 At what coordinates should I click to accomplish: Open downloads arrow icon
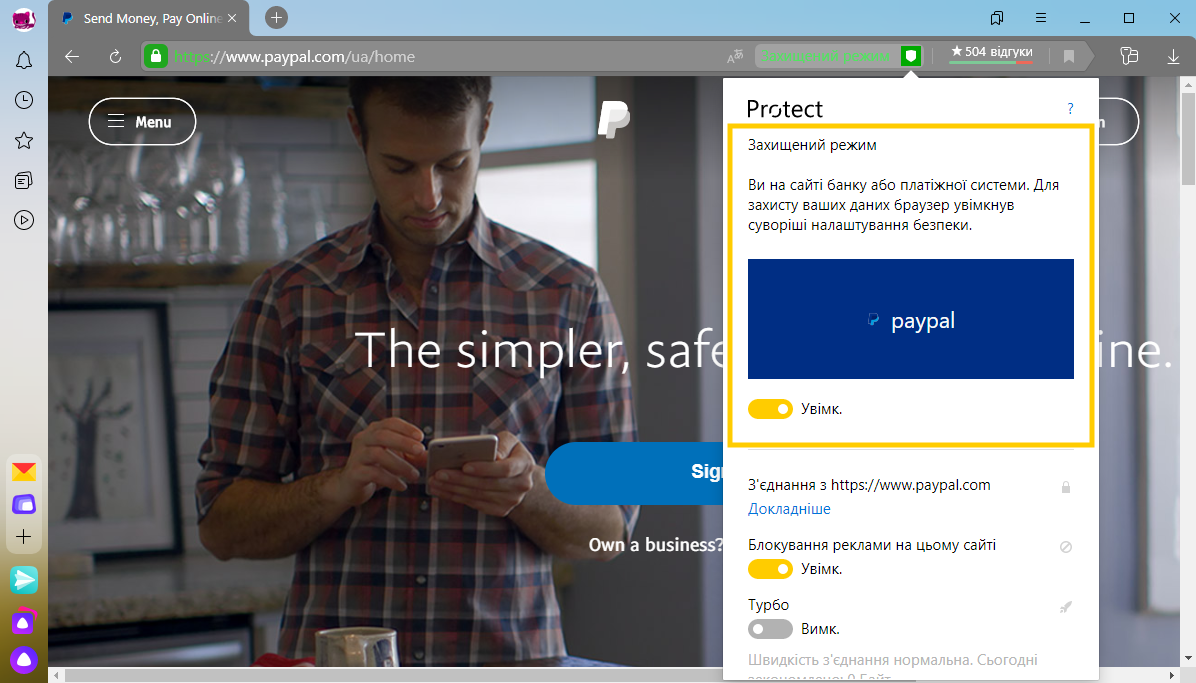(x=1173, y=56)
